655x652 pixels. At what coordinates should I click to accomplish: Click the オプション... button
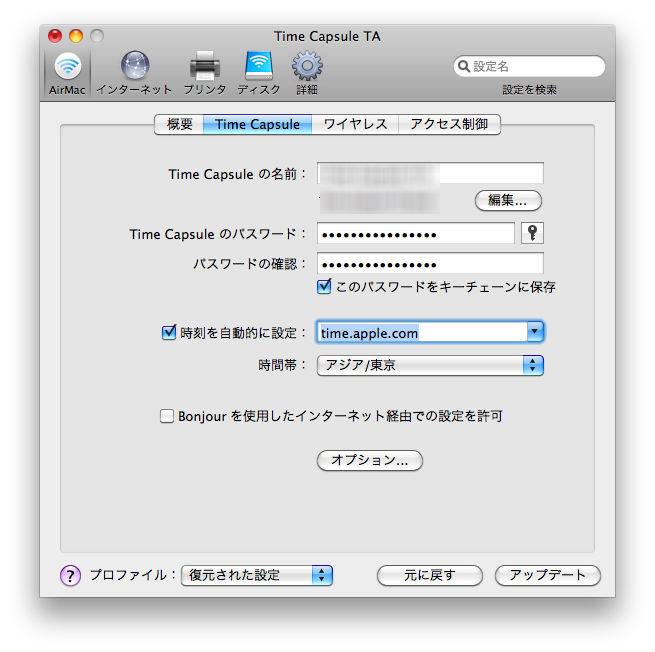click(x=370, y=460)
